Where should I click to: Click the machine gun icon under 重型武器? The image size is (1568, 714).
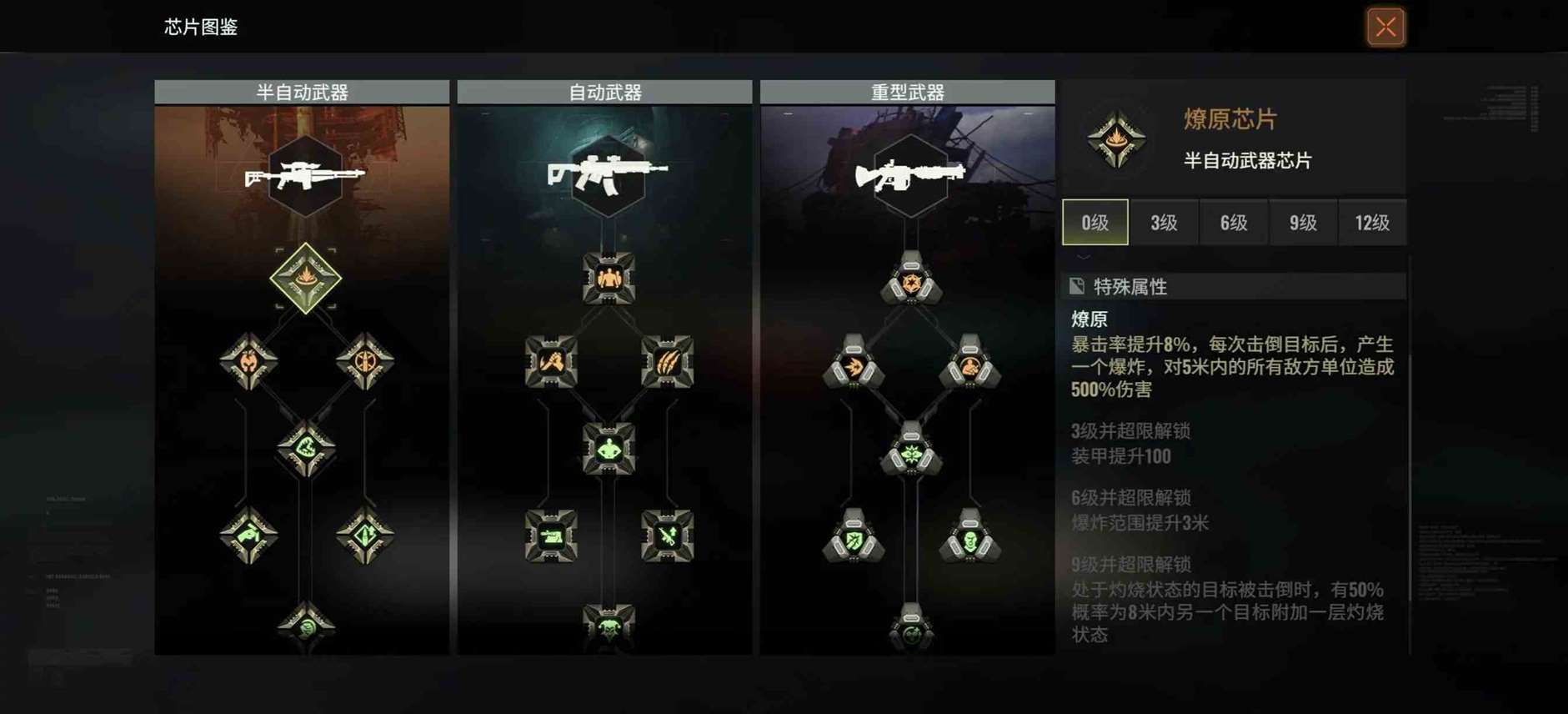coord(910,174)
